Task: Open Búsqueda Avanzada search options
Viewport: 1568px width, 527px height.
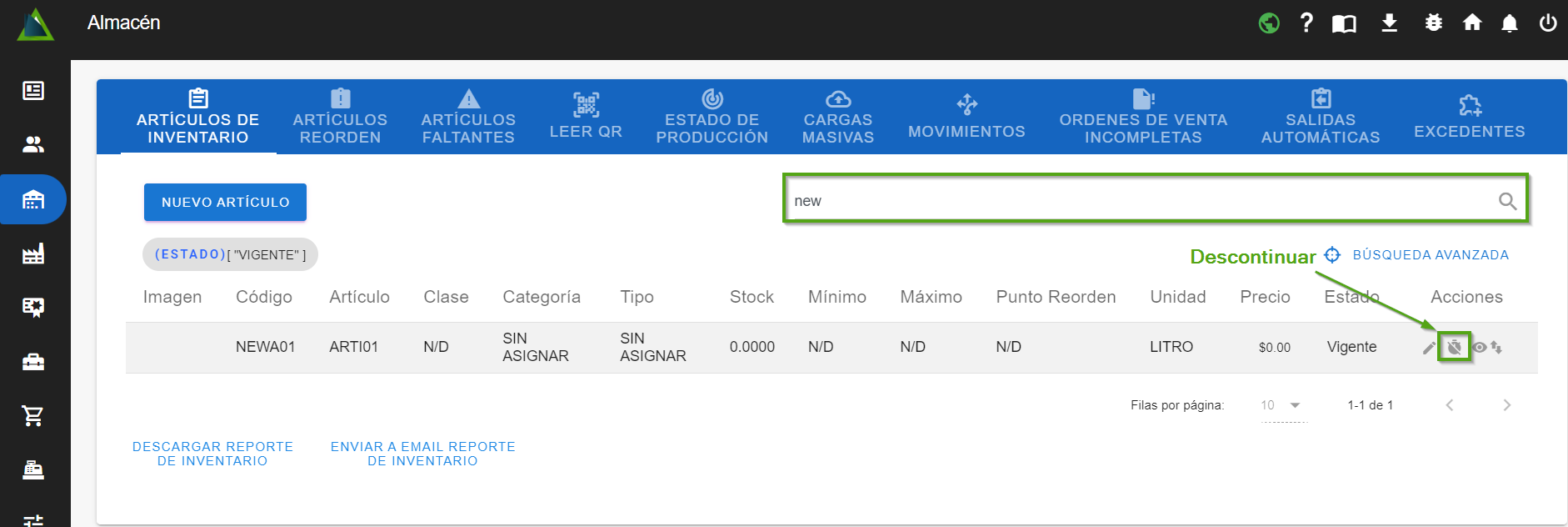Action: (1430, 255)
